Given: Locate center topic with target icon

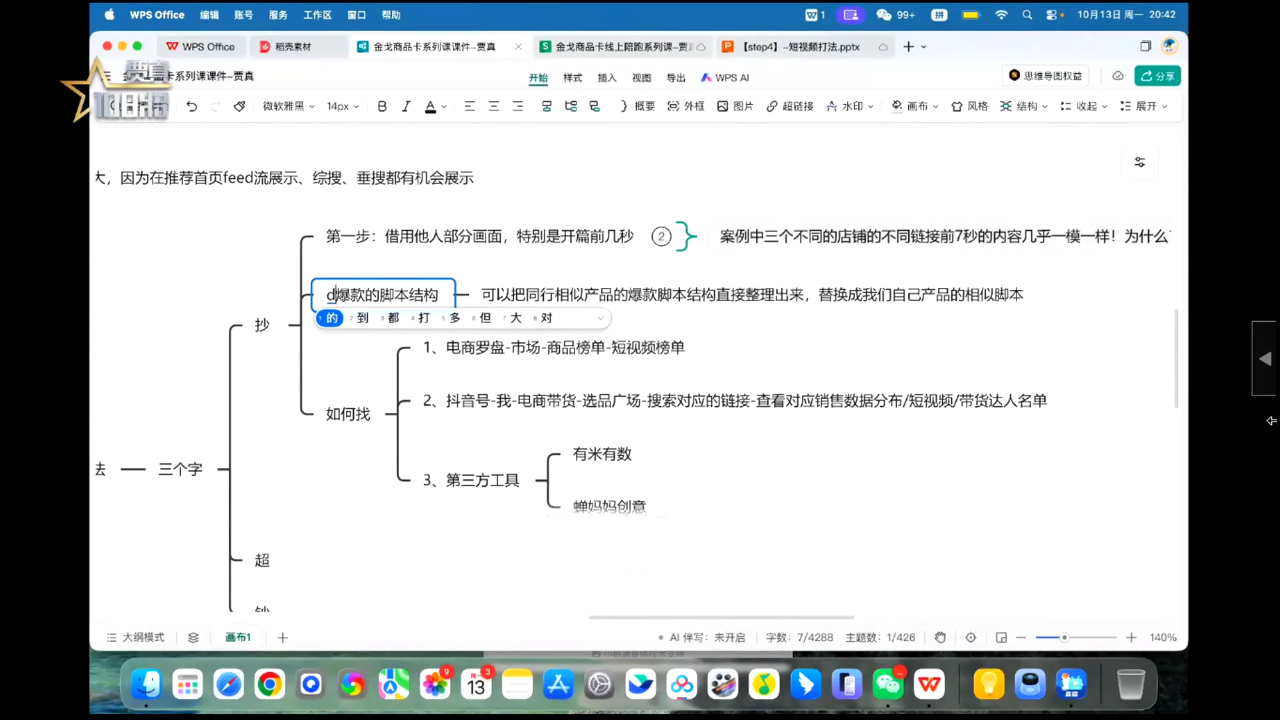Looking at the screenshot, I should pyautogui.click(x=971, y=638).
